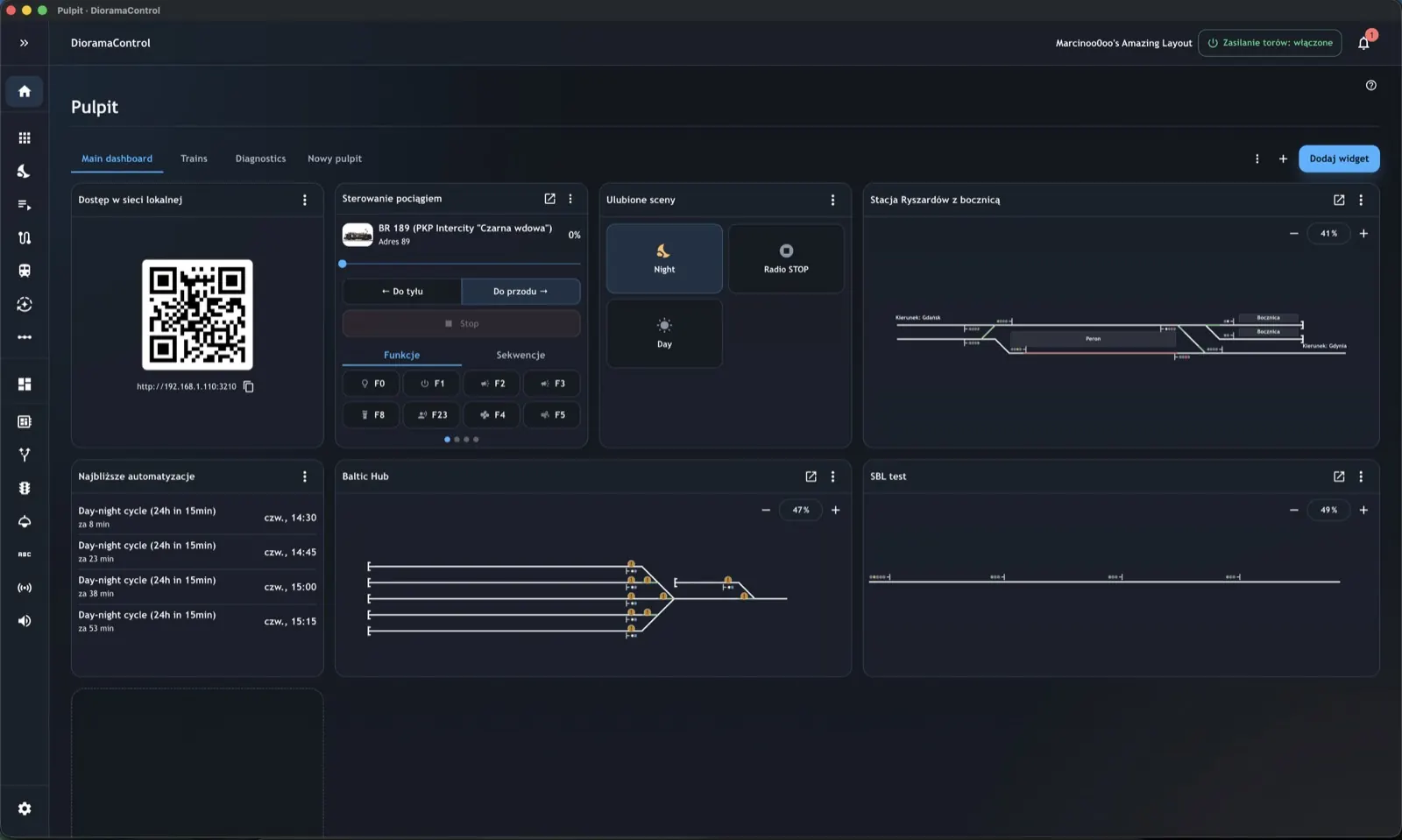1402x840 pixels.
Task: Click Dodaj widget button
Action: 1339,159
